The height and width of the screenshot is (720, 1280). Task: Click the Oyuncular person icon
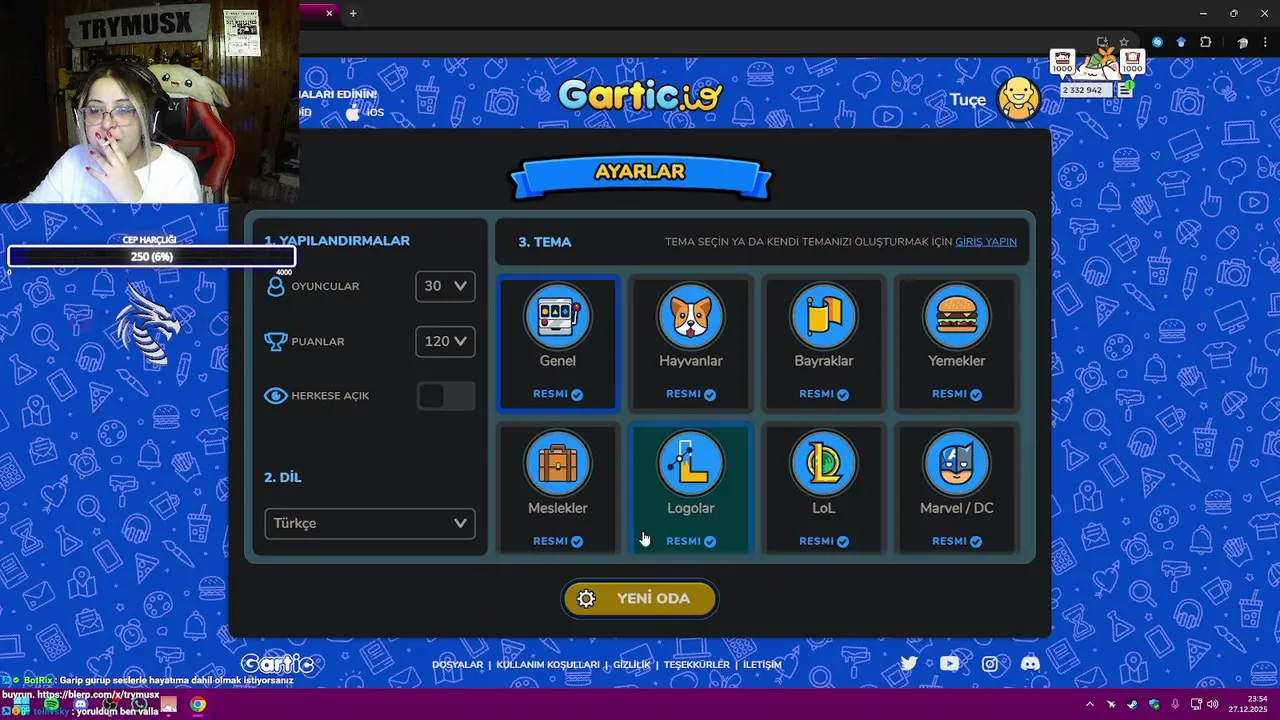click(276, 286)
